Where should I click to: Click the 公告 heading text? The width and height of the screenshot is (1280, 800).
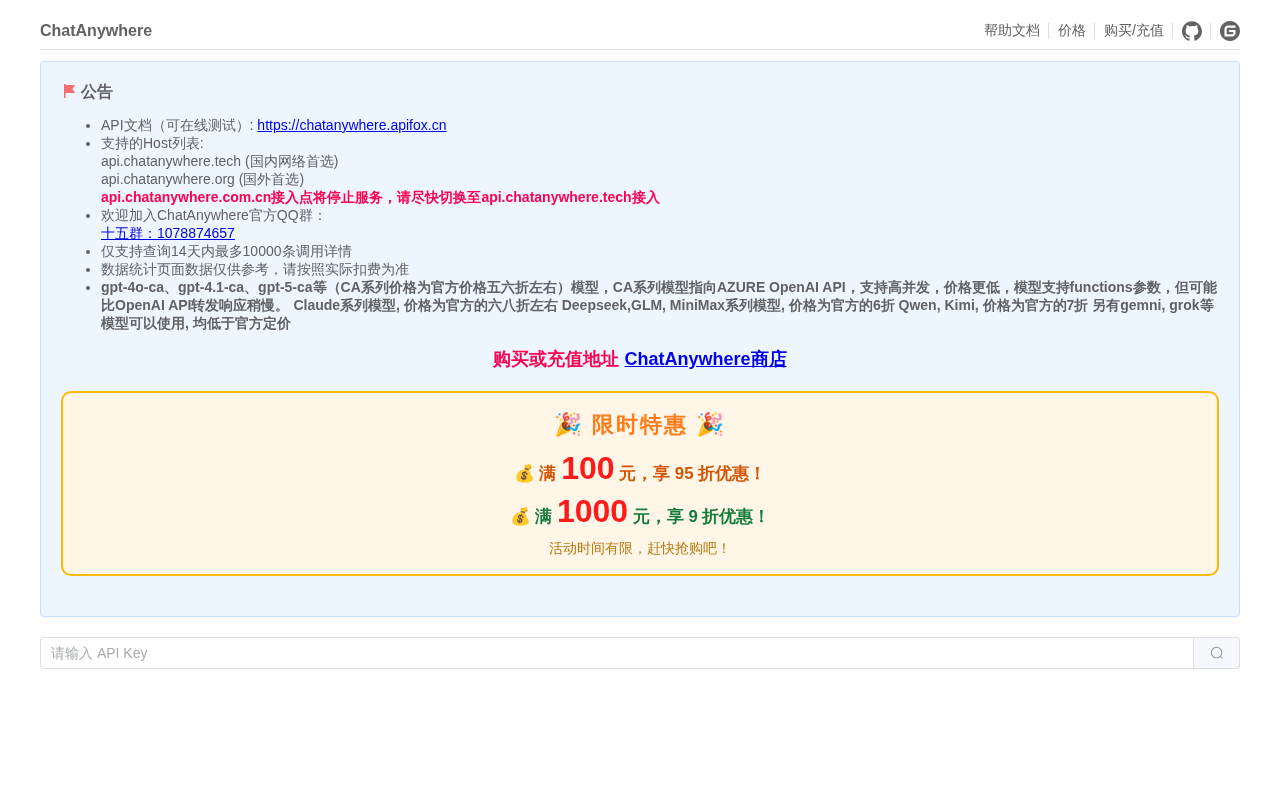(97, 92)
